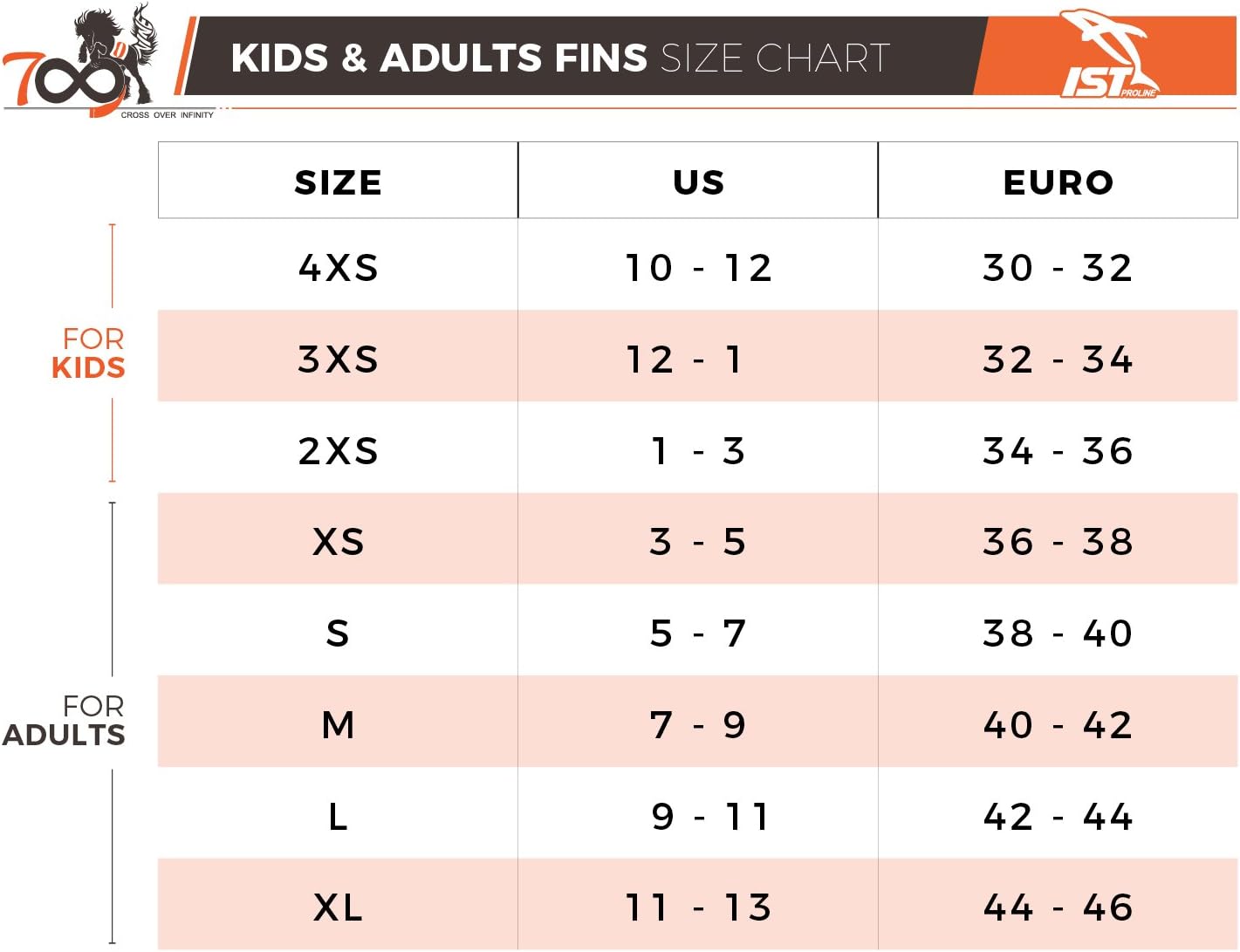The image size is (1240, 952).
Task: Select the 4XS size cell
Action: click(x=338, y=267)
